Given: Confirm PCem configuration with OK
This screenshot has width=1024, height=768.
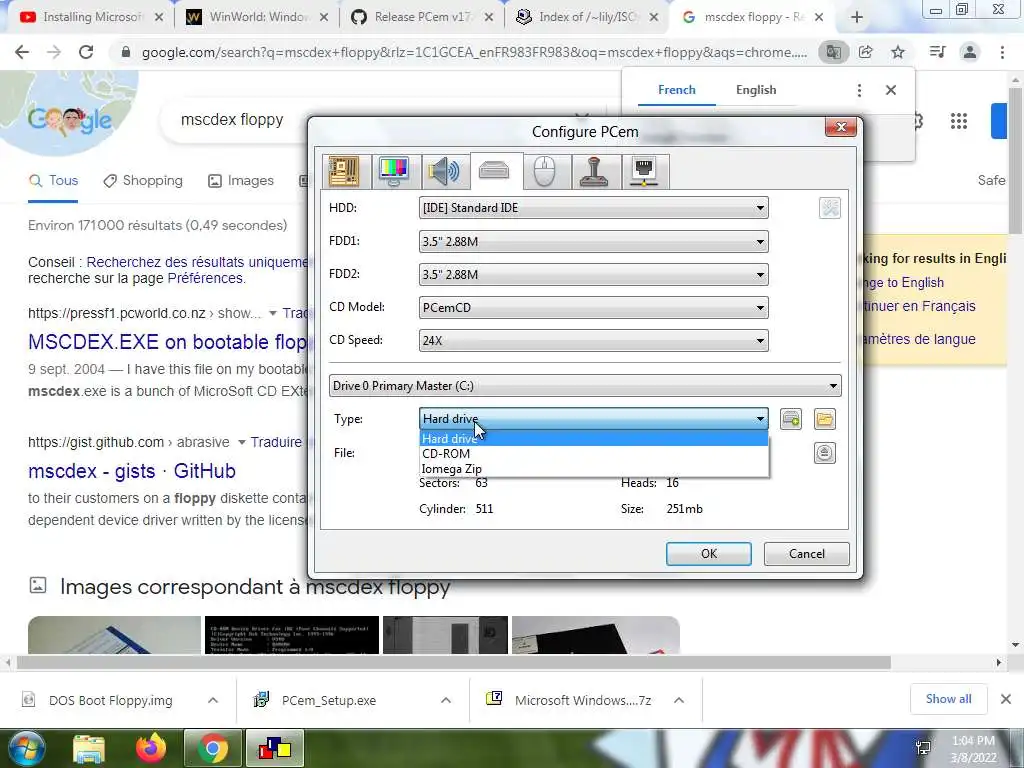Looking at the screenshot, I should click(x=709, y=554).
